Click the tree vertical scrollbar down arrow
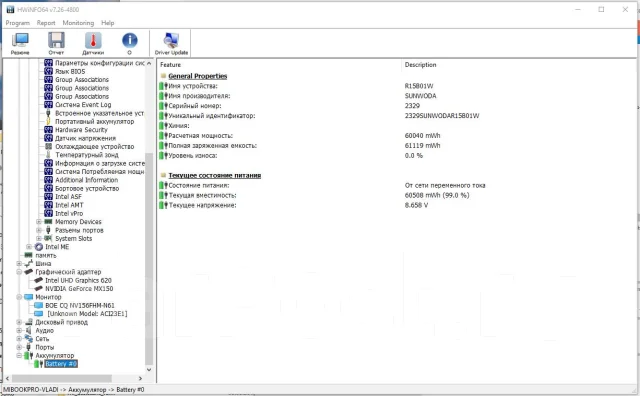Viewport: 640px width, 396px height. click(149, 369)
